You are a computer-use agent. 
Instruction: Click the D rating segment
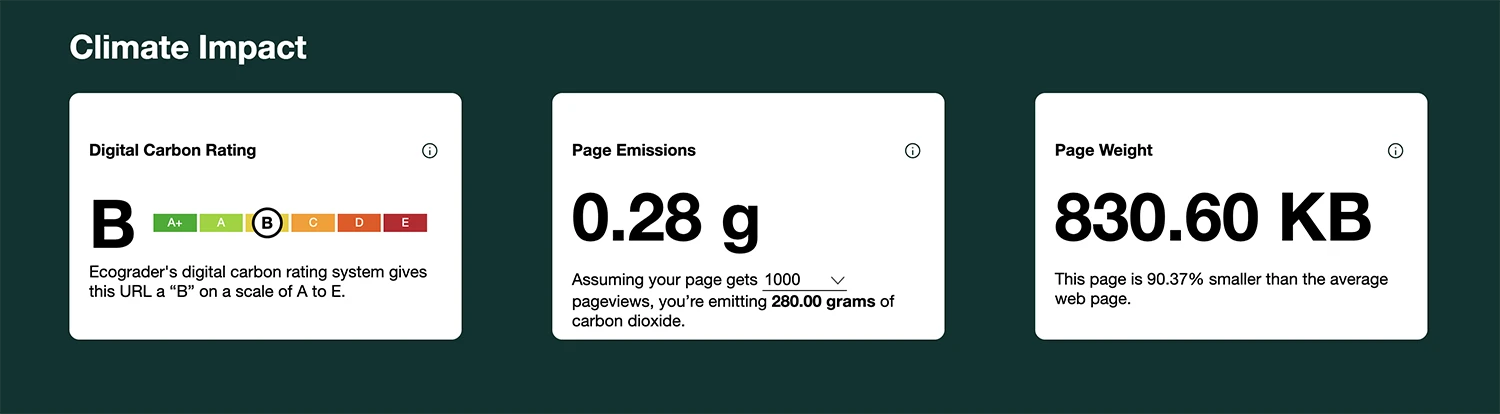point(359,223)
